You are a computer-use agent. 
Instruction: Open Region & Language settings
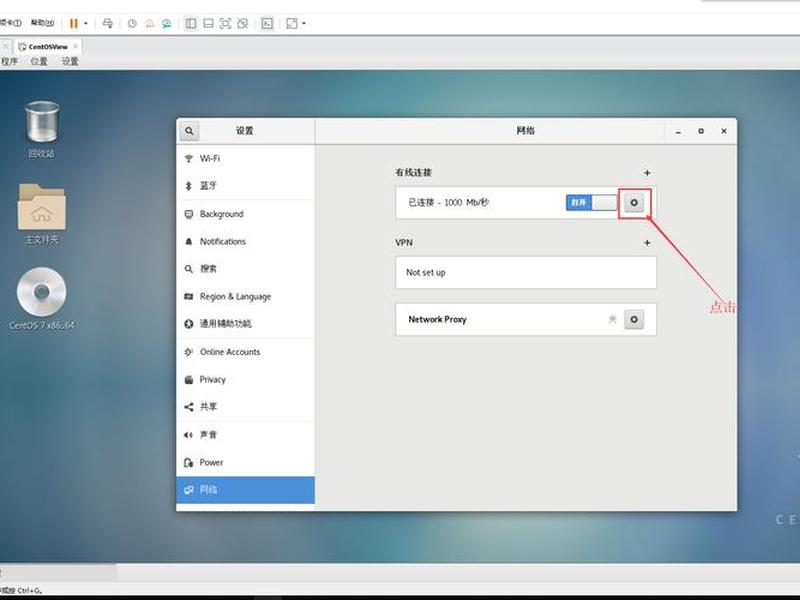point(245,296)
